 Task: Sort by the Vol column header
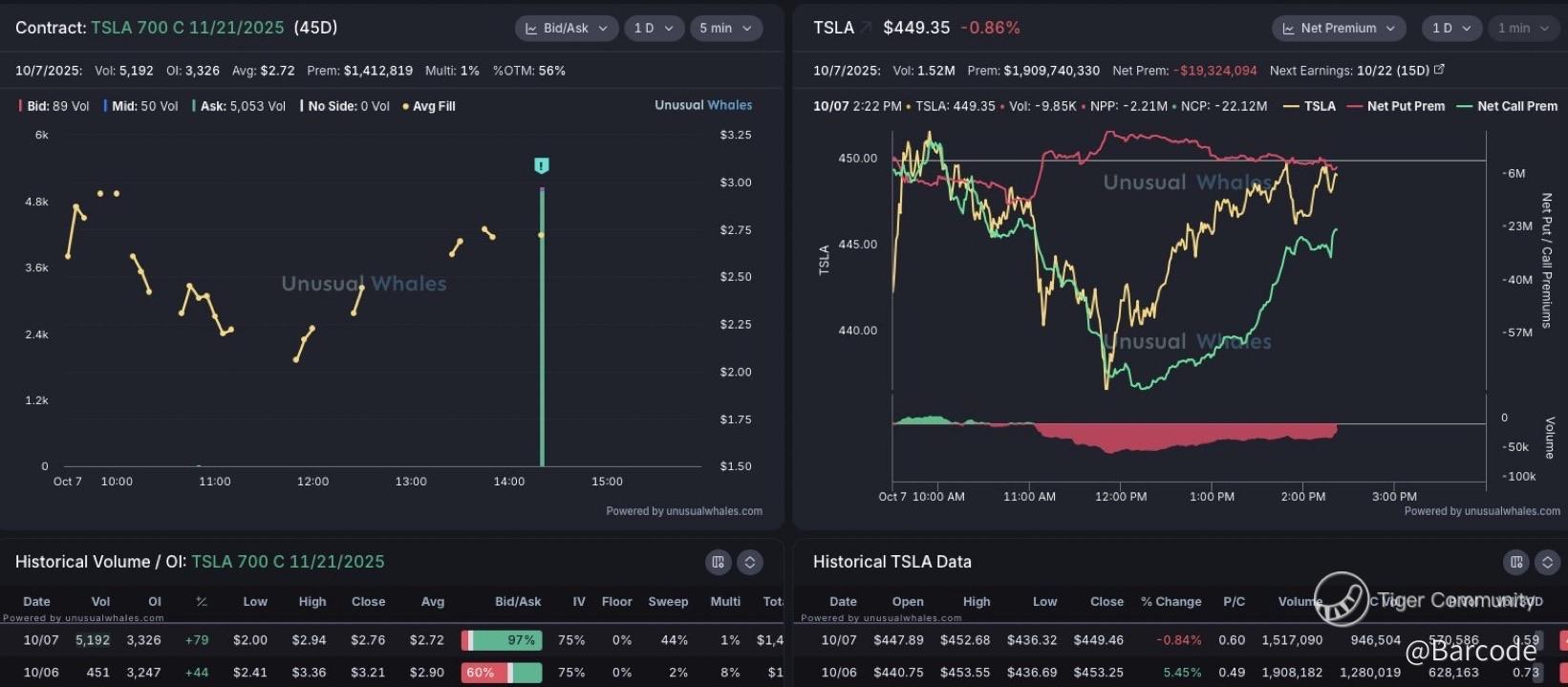[100, 601]
